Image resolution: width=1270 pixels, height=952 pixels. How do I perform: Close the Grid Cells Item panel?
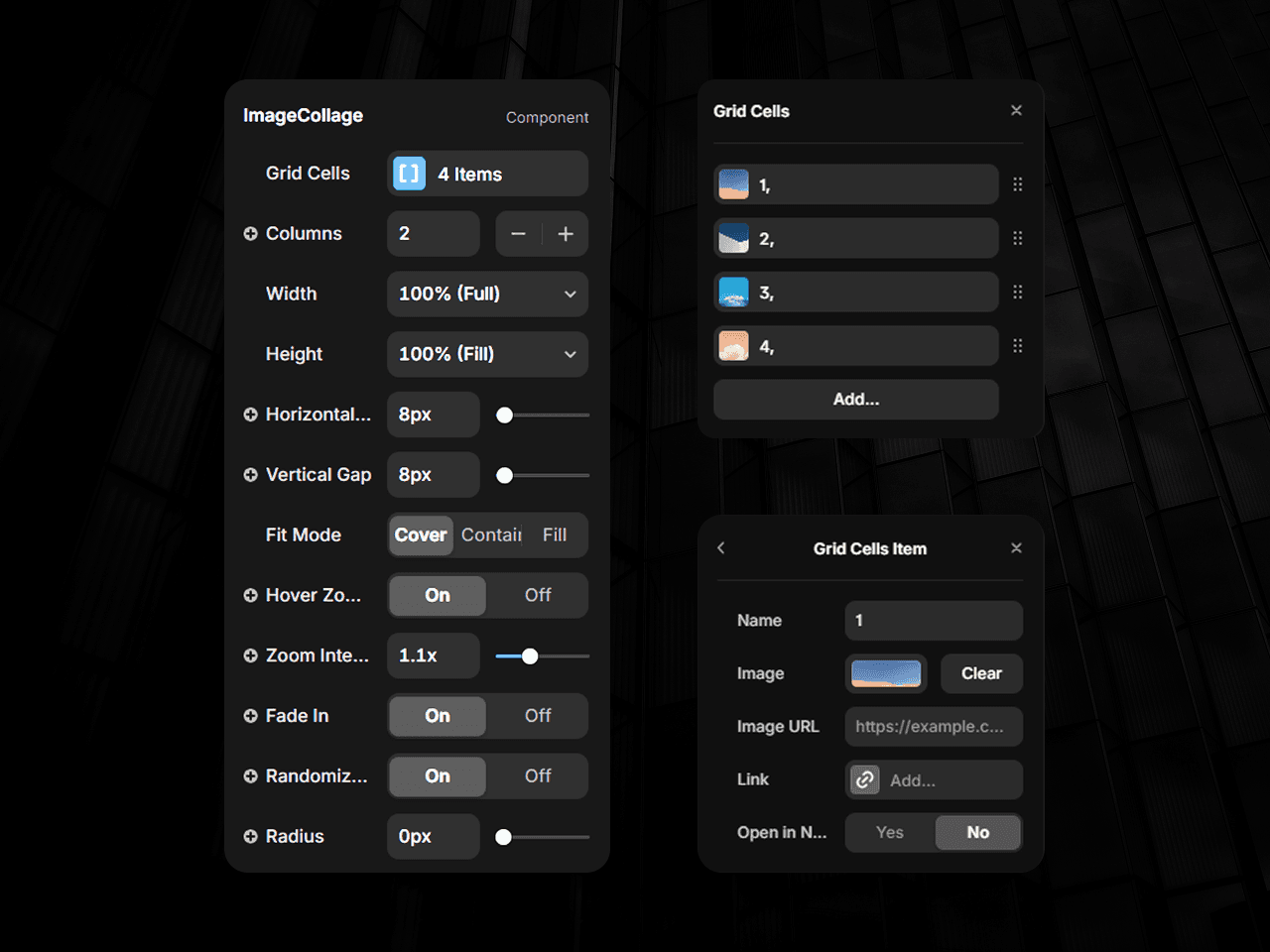(x=1016, y=547)
